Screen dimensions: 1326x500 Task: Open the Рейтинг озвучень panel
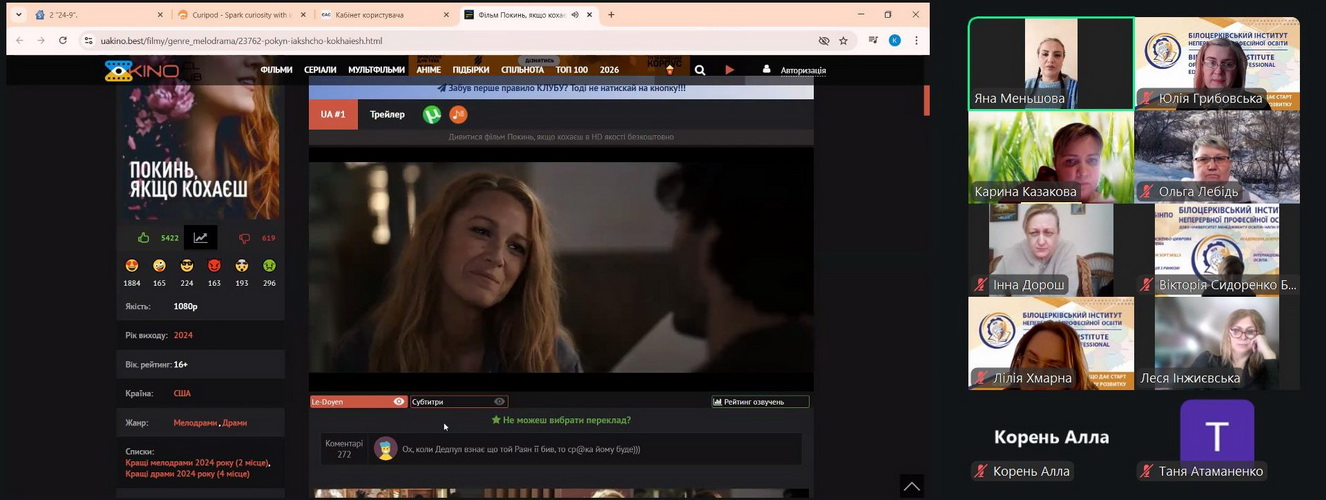pos(760,402)
